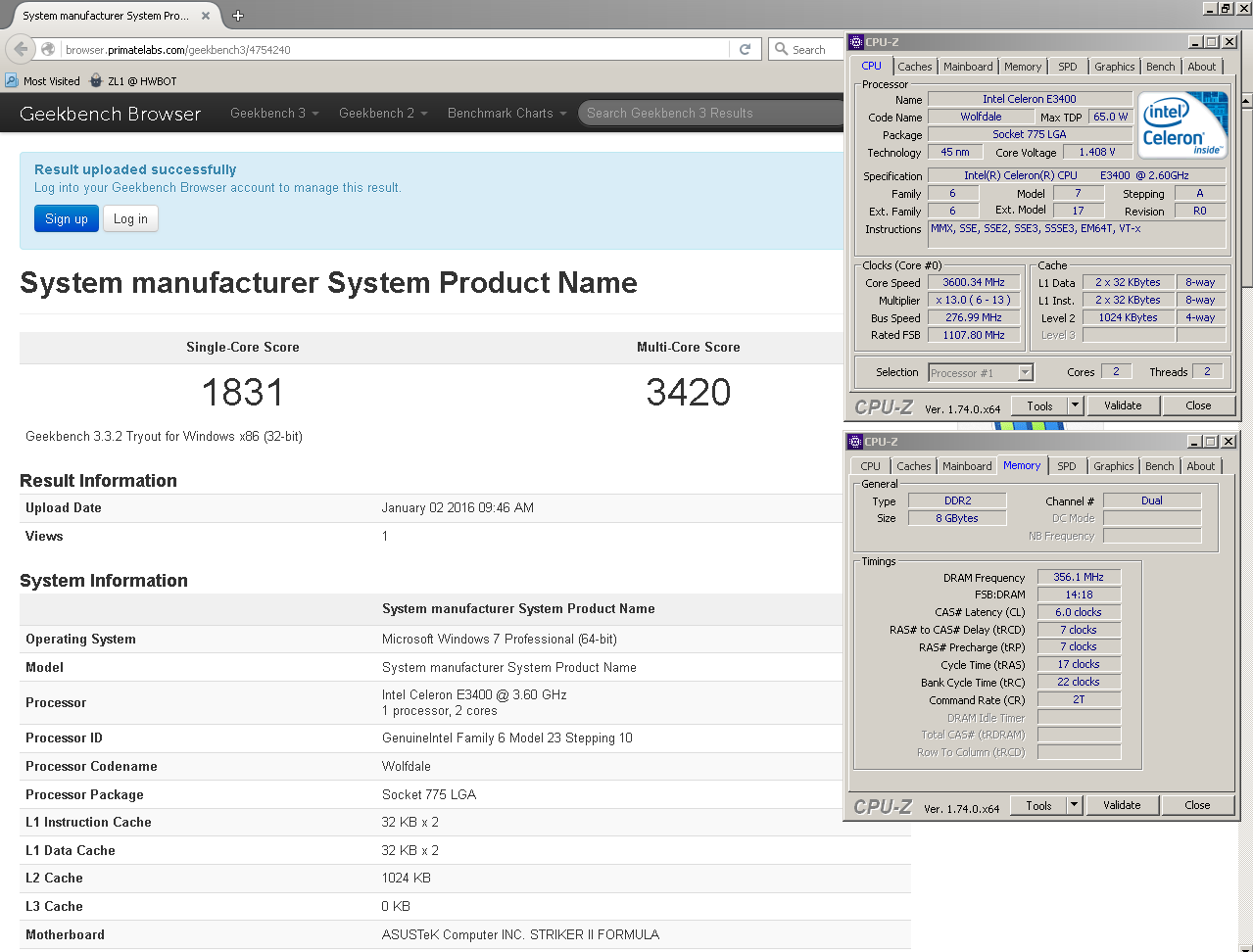Screen dimensions: 1253x952
Task: Click the Upload Date January 02 2016 value
Action: [458, 507]
